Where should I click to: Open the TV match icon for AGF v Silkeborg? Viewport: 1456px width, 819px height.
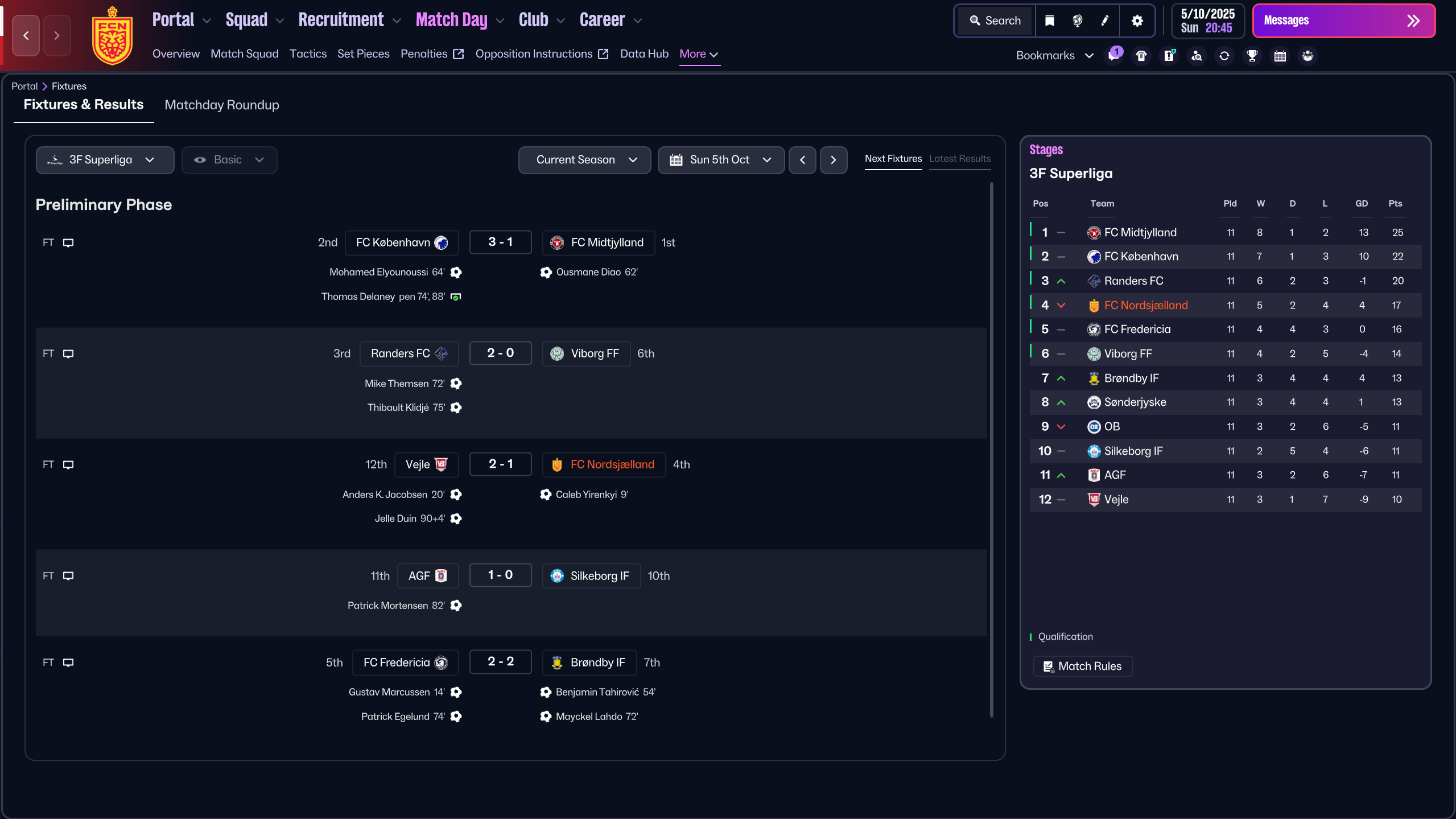pyautogui.click(x=68, y=575)
